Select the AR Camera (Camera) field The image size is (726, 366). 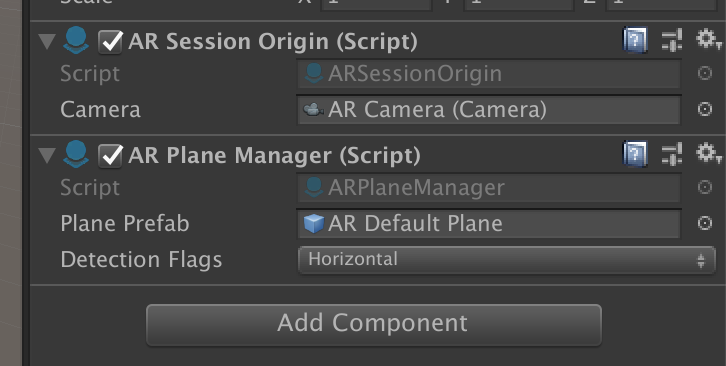[x=489, y=110]
